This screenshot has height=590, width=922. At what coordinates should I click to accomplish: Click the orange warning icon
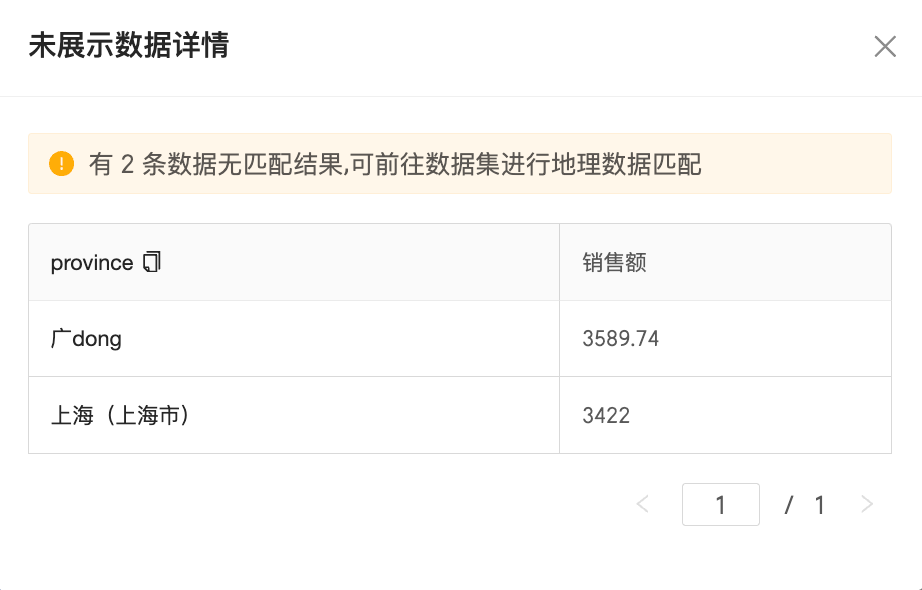click(61, 164)
